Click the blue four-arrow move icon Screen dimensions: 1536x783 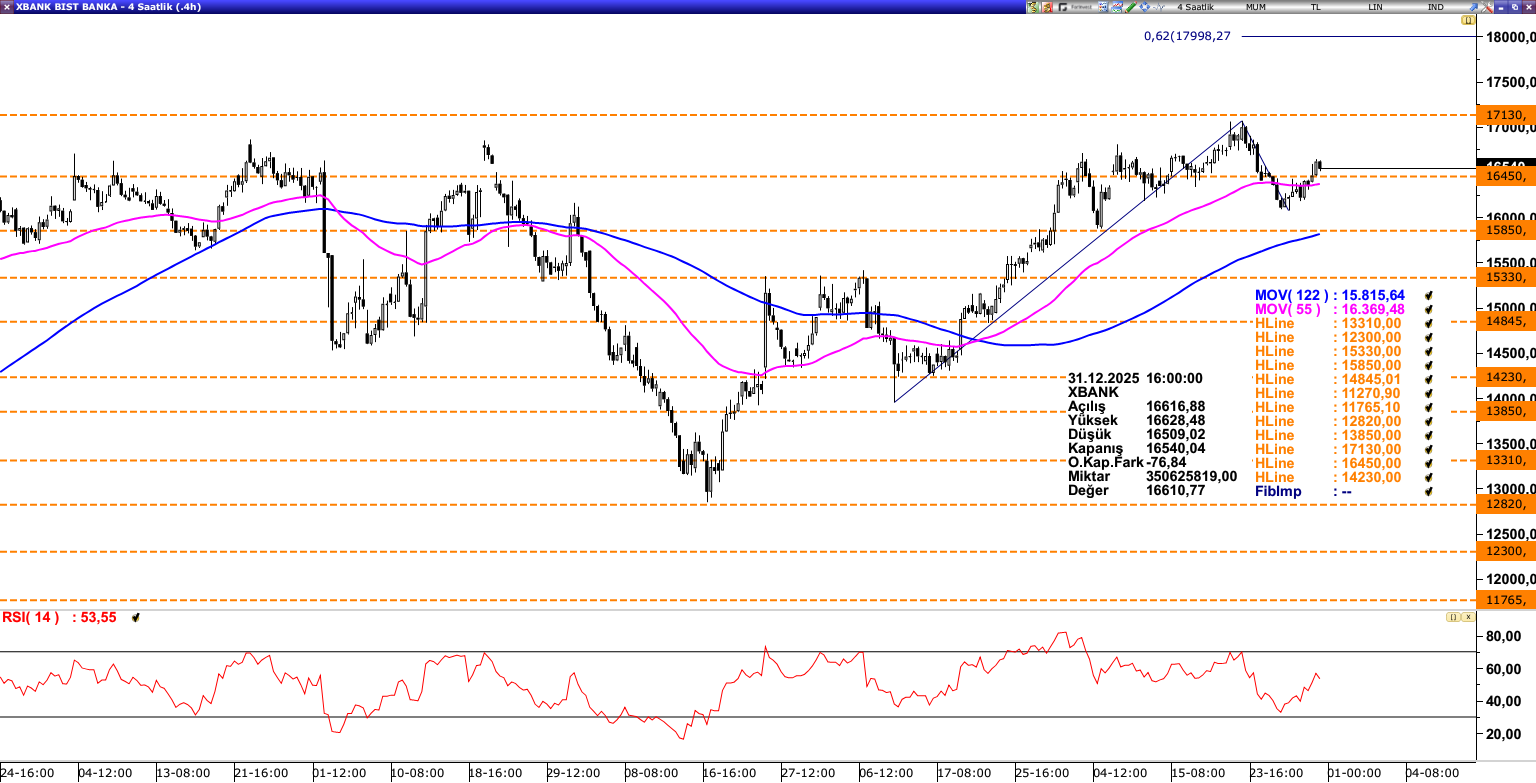(1145, 7)
